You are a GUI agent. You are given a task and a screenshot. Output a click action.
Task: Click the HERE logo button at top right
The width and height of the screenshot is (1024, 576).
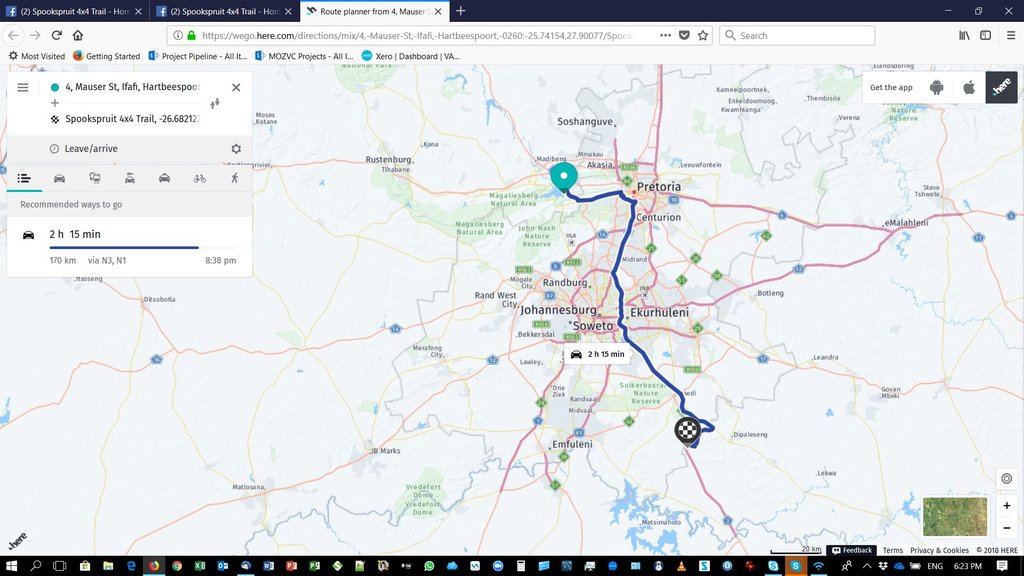click(x=1001, y=88)
